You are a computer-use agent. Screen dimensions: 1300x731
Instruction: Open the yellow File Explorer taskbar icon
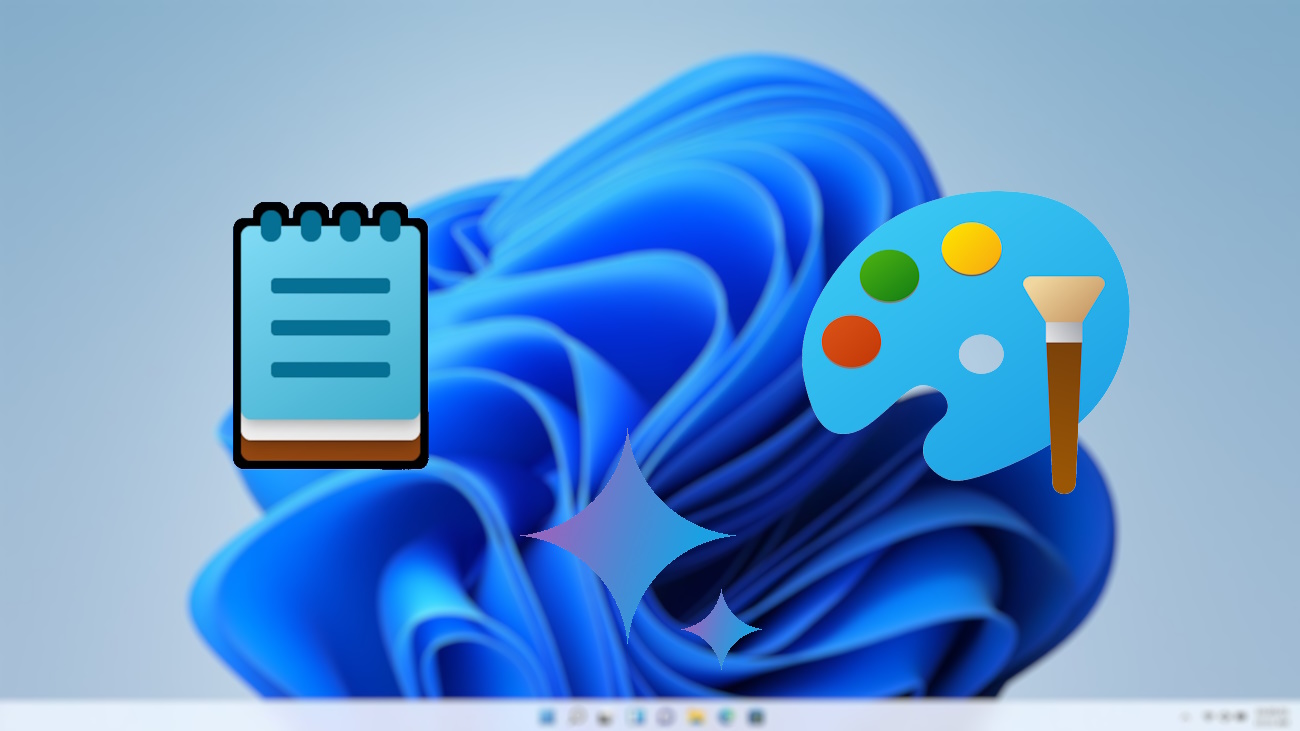[696, 717]
